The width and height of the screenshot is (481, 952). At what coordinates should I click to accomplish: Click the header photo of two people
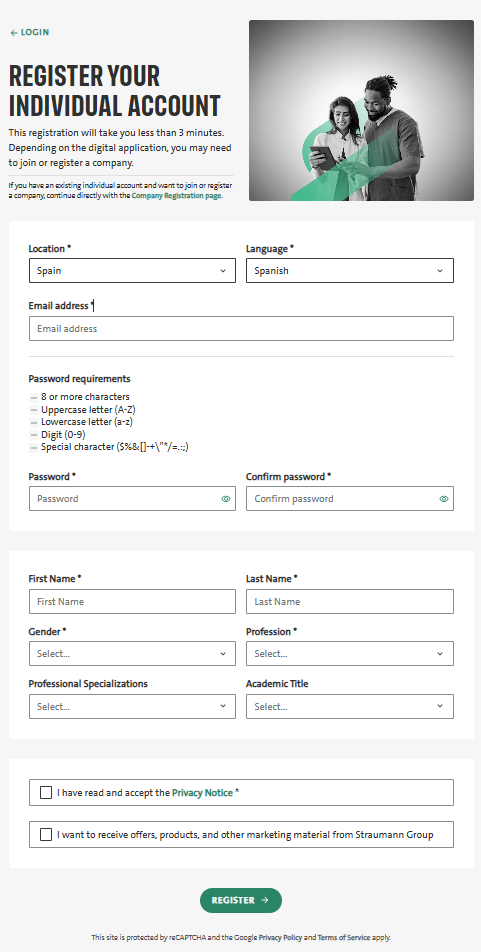pyautogui.click(x=361, y=110)
